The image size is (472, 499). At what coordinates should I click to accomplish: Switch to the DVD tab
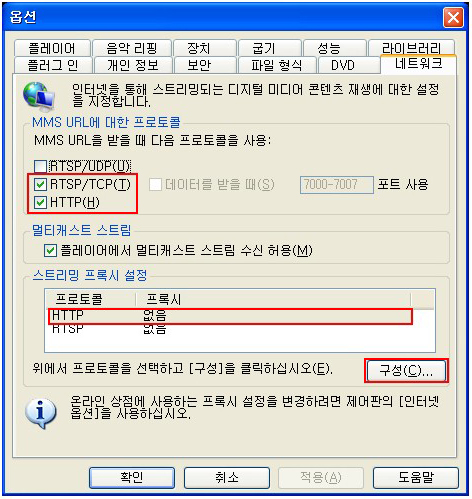[343, 65]
